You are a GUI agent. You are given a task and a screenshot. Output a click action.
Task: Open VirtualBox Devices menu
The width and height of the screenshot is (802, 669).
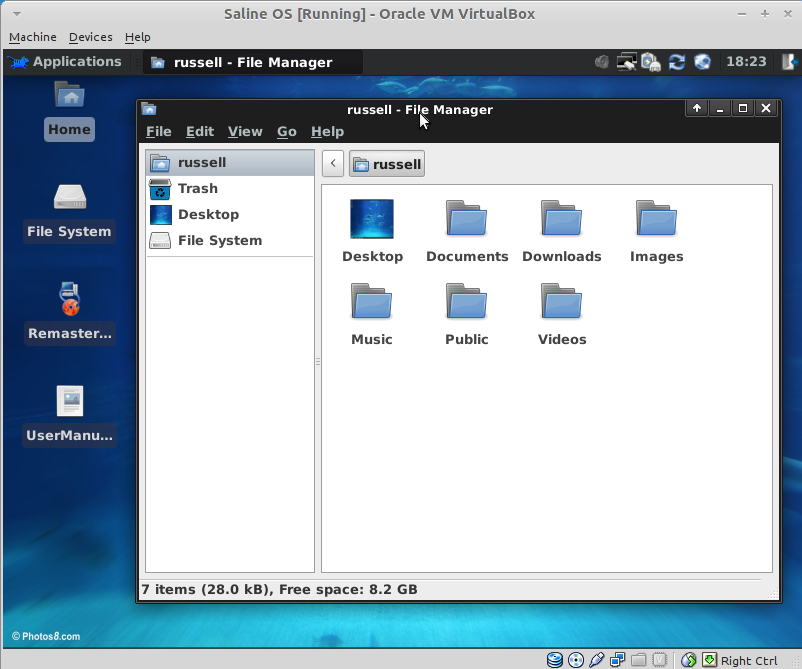tap(90, 37)
